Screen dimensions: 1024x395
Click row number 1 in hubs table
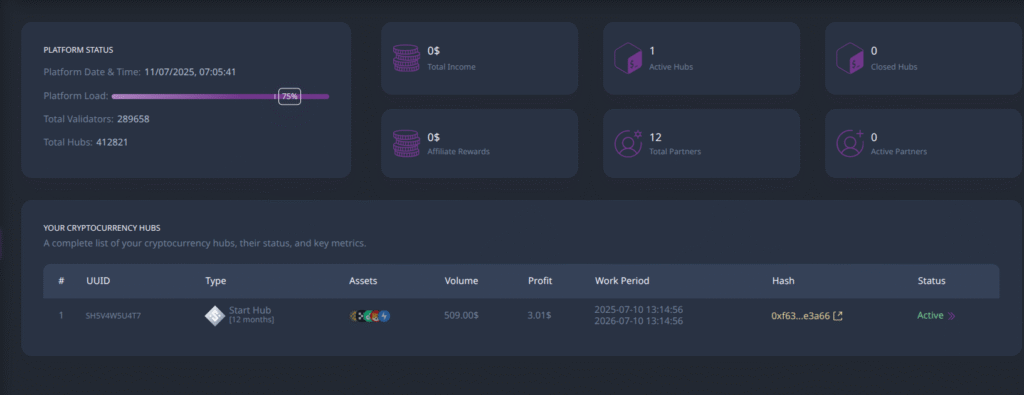[61, 315]
